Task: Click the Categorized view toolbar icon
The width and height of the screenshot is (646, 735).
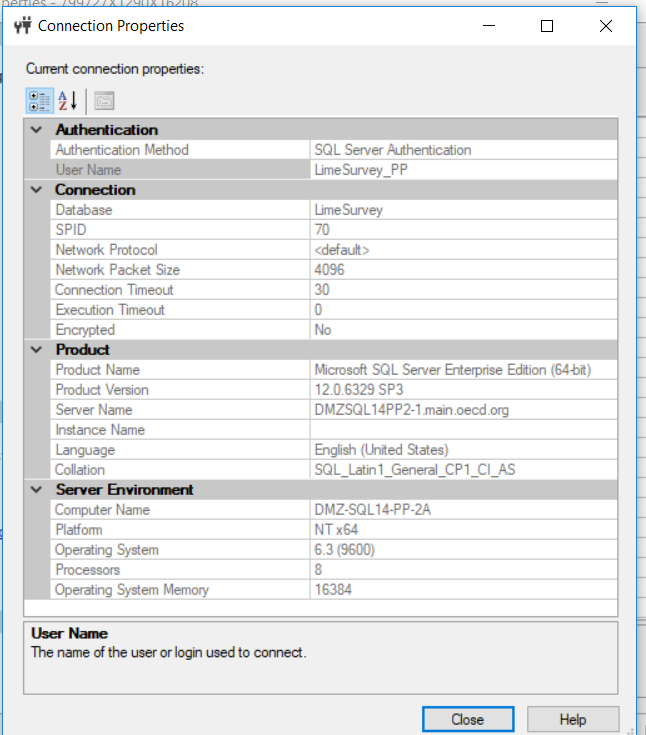Action: tap(38, 100)
